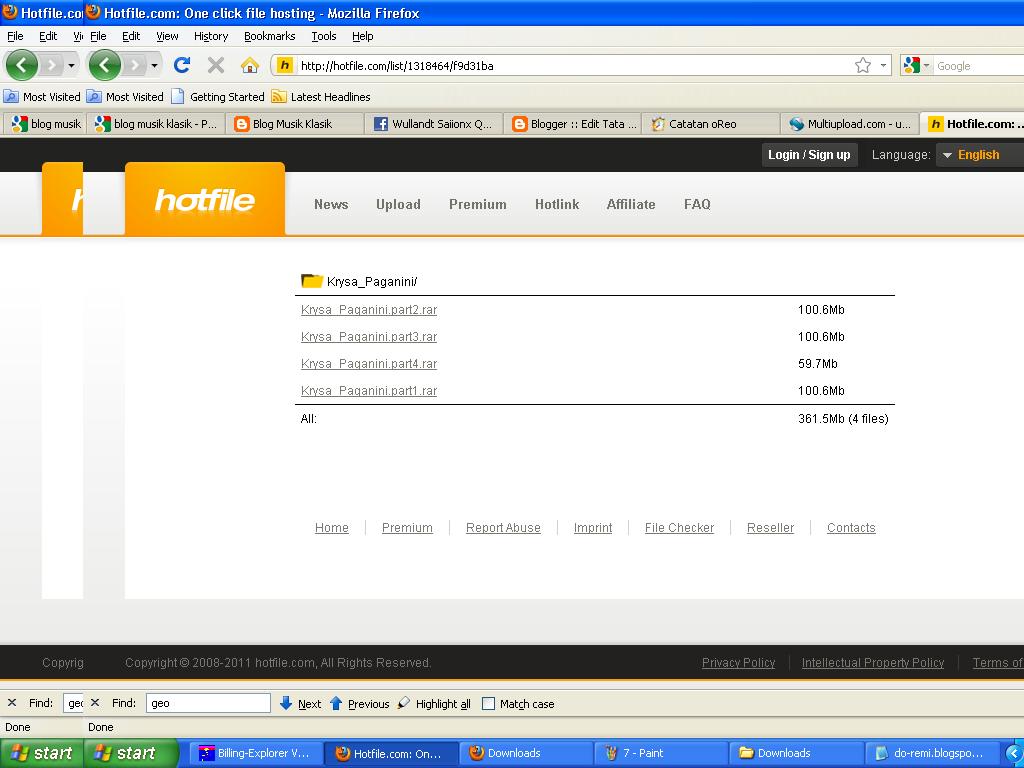
Task: Click the '361.5Mb (4 files)' total text
Action: coord(843,419)
